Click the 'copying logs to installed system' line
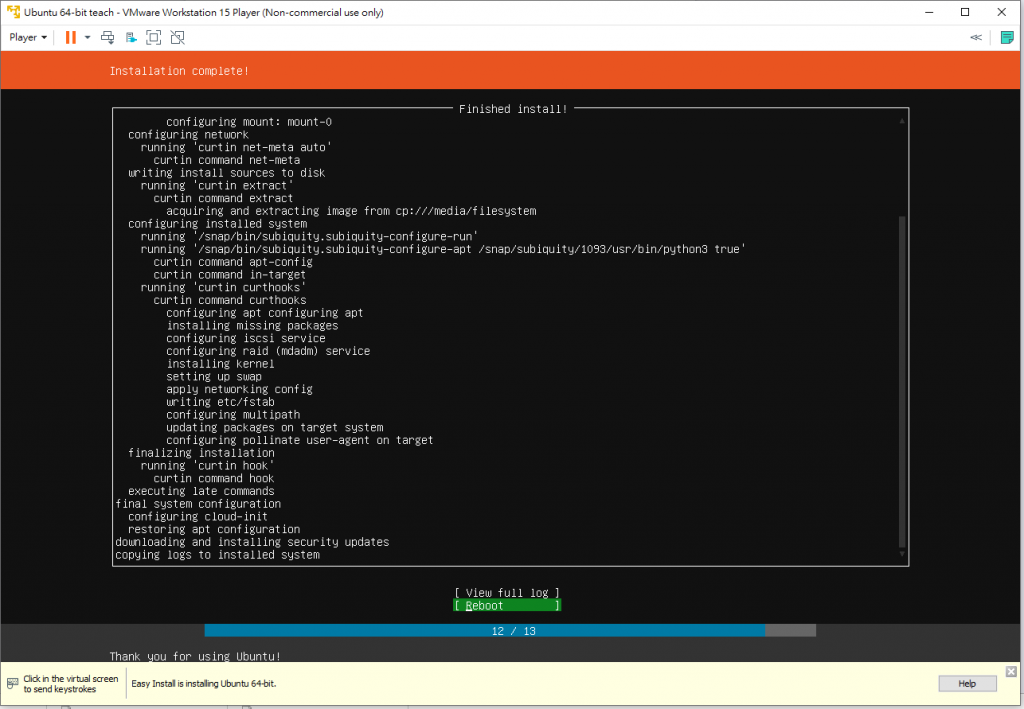1024x709 pixels. pos(217,555)
